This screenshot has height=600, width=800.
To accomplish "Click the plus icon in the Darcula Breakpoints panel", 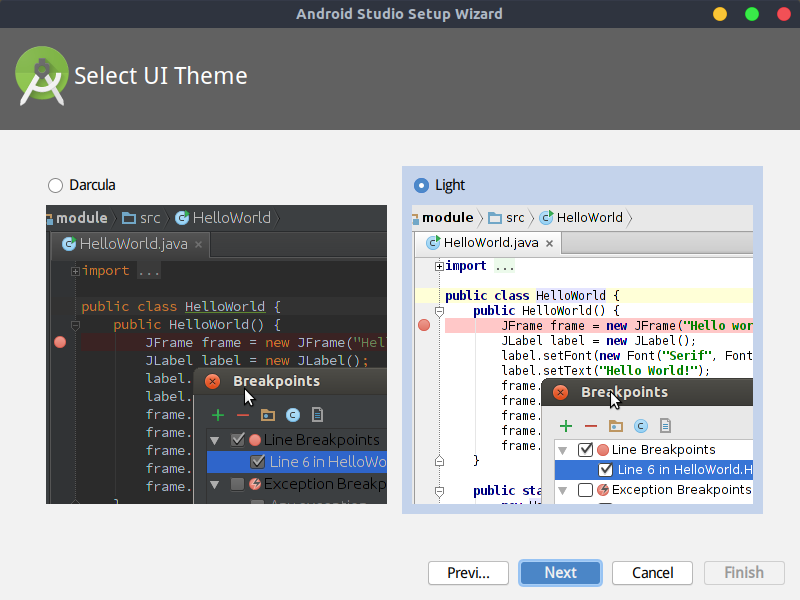I will (x=218, y=415).
